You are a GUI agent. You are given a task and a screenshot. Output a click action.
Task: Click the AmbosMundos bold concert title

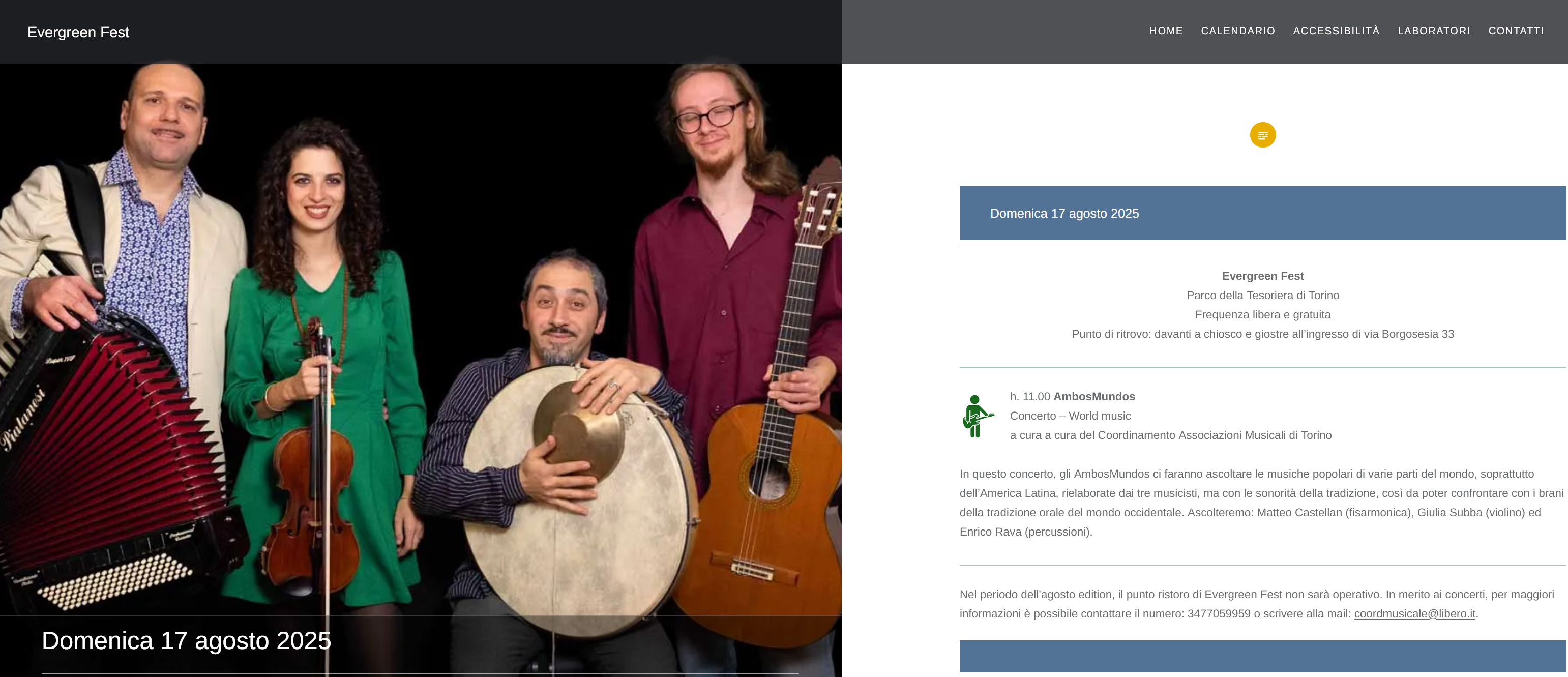[x=1094, y=396]
